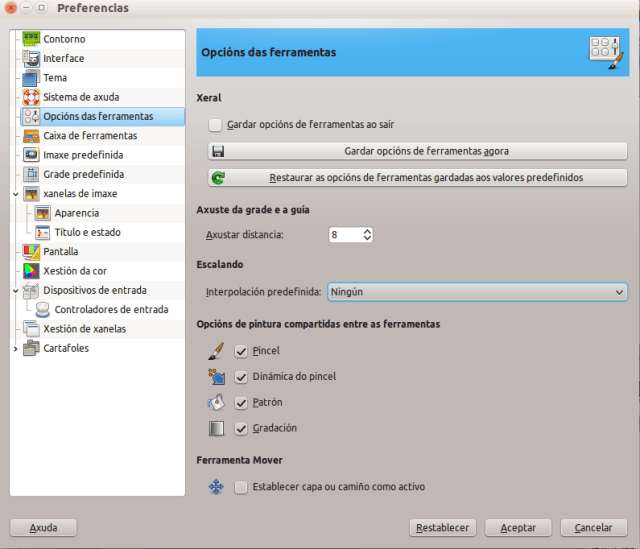
Task: Click Restaurar as opcións de ferramentas button
Action: [418, 178]
